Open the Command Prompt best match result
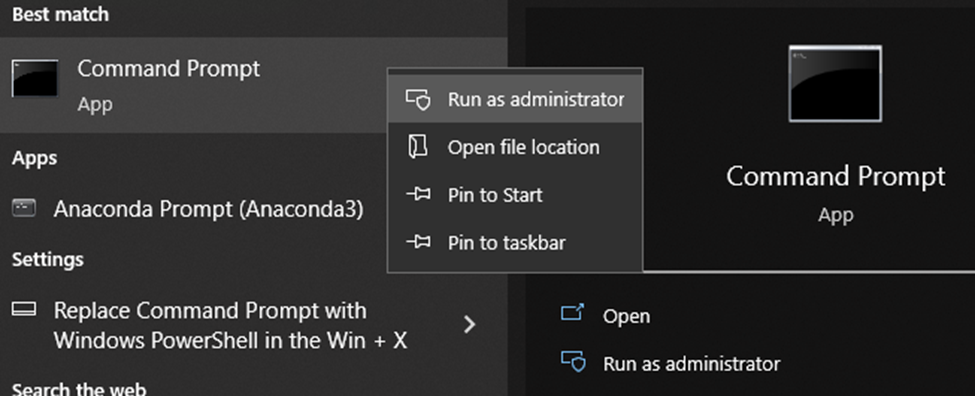The height and width of the screenshot is (396, 975). pos(193,85)
